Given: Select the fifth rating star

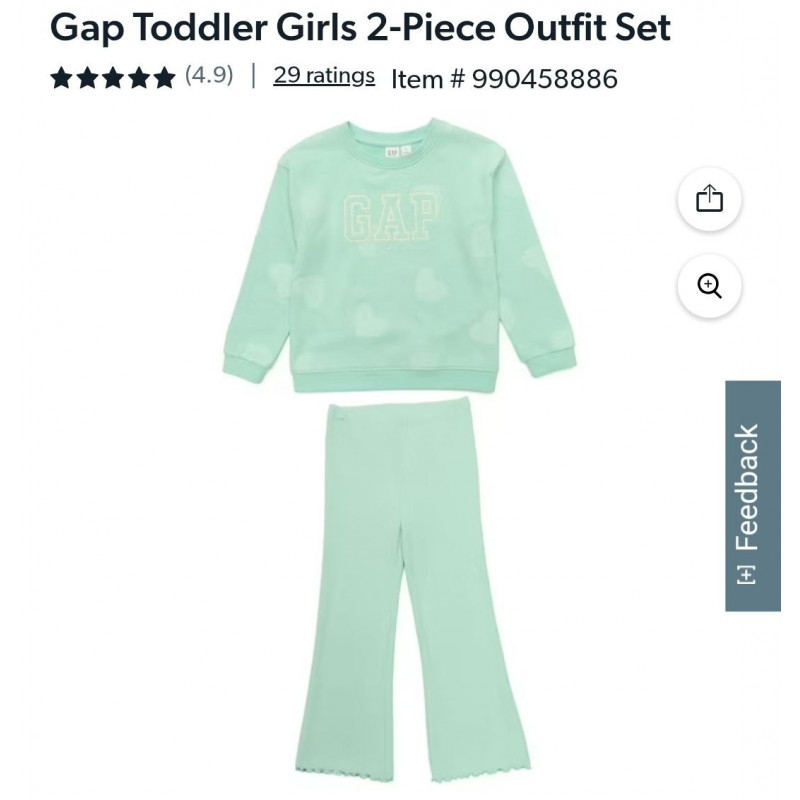Looking at the screenshot, I should click(164, 78).
